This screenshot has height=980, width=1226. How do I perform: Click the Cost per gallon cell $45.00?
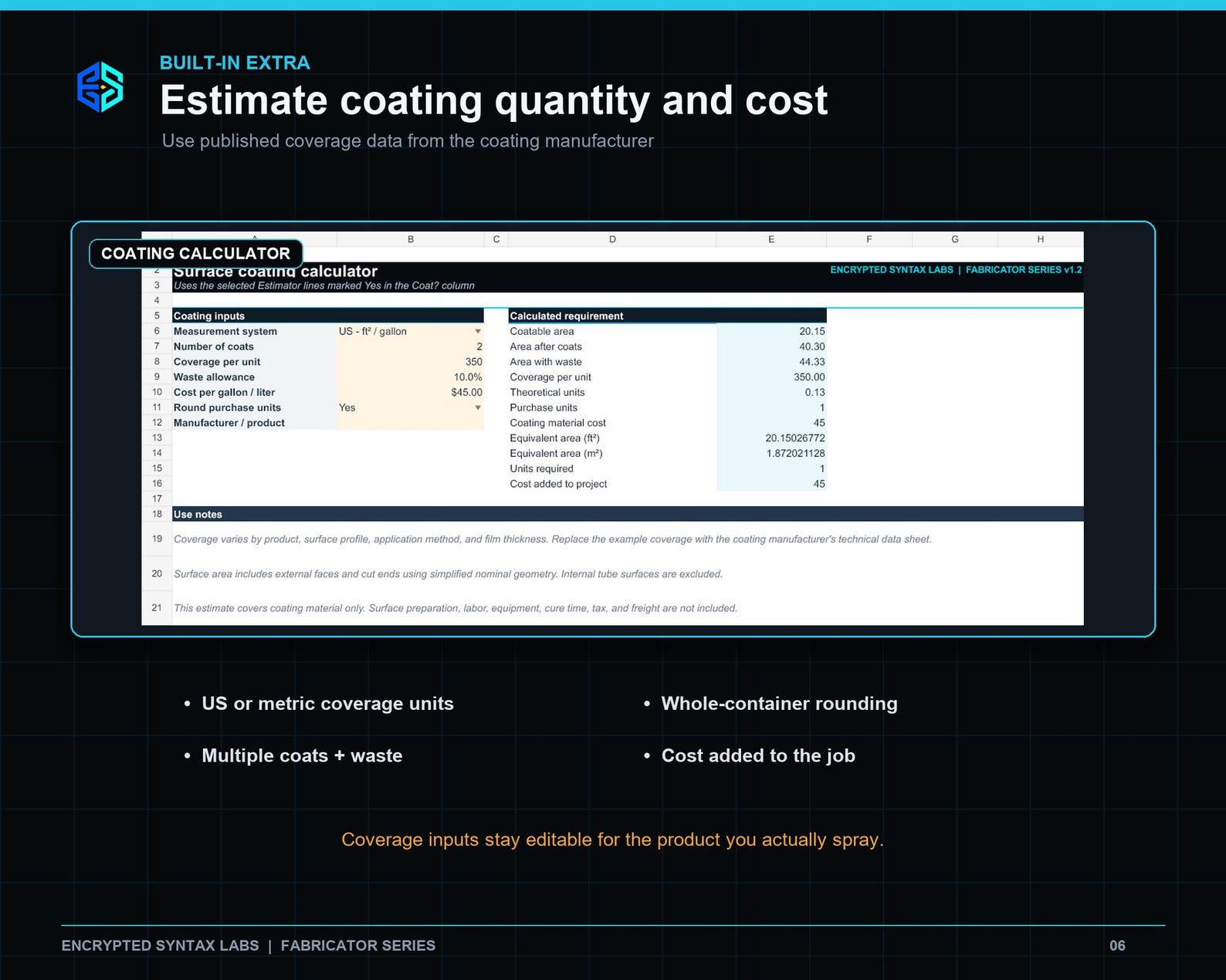pos(410,393)
